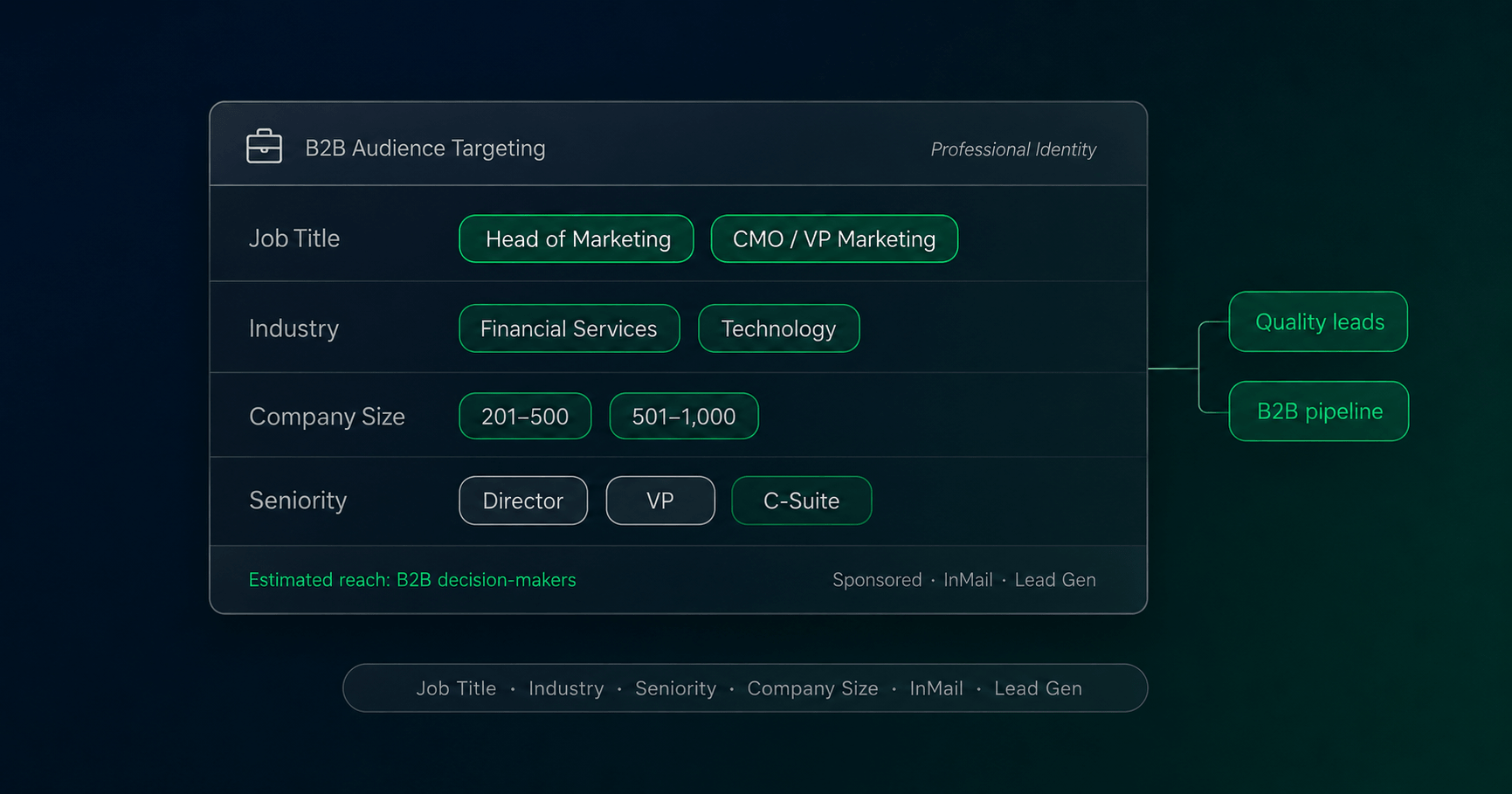Click Company Size in the bottom pill bar
Image resolution: width=1512 pixels, height=794 pixels.
(812, 688)
